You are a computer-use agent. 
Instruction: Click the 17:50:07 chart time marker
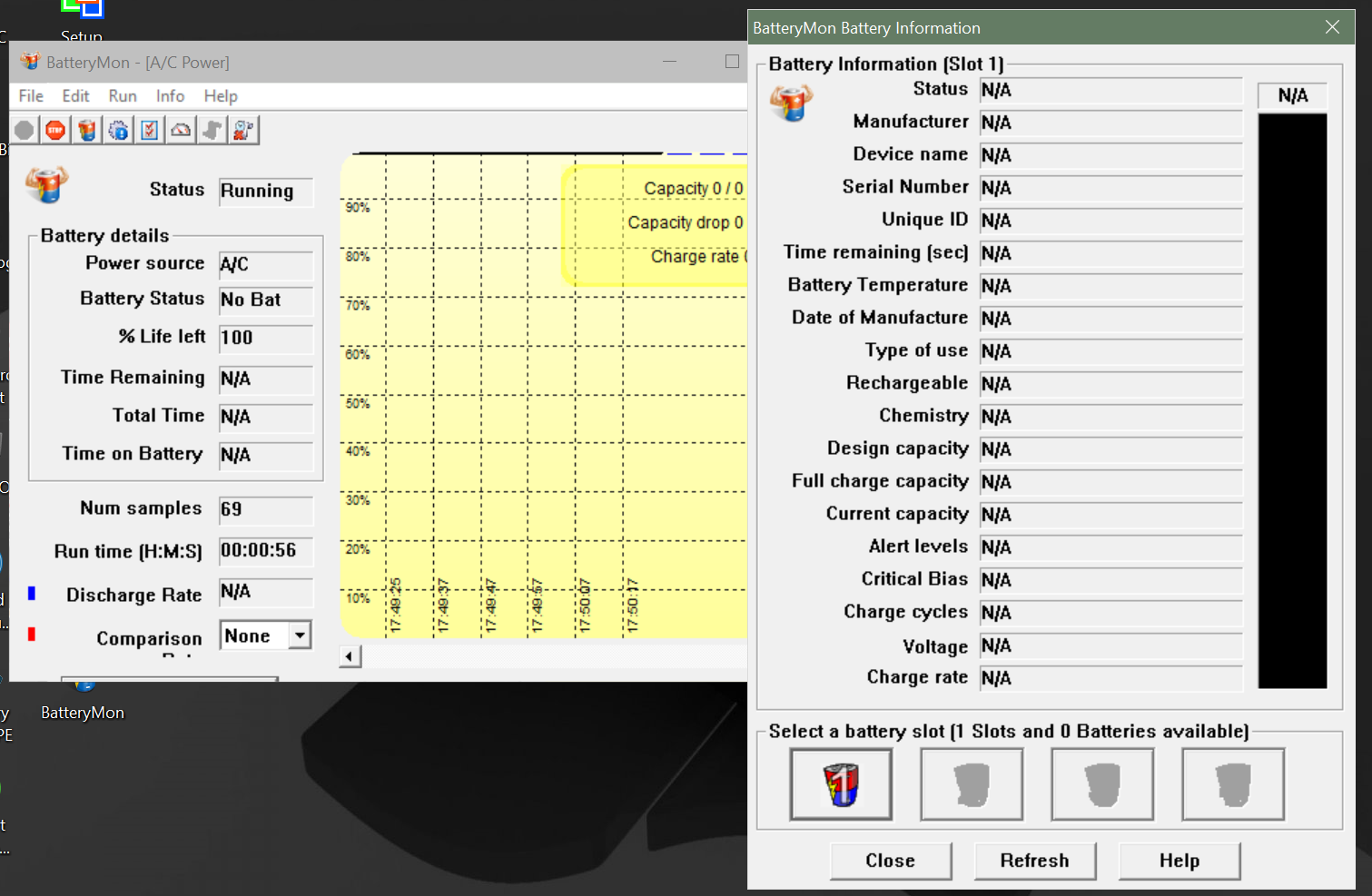tap(585, 606)
